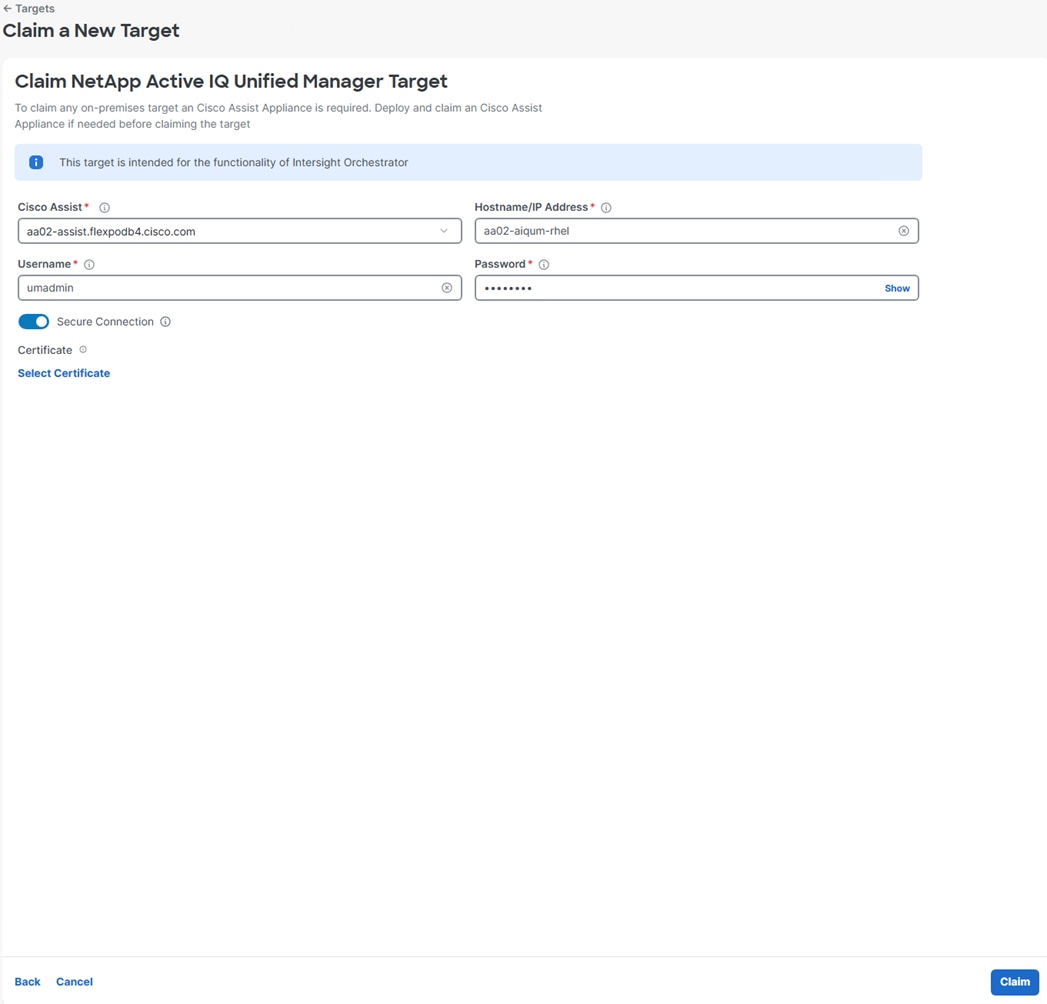The image size is (1047, 1004).
Task: Click the Claim NetApp Active IQ heading
Action: (x=231, y=81)
